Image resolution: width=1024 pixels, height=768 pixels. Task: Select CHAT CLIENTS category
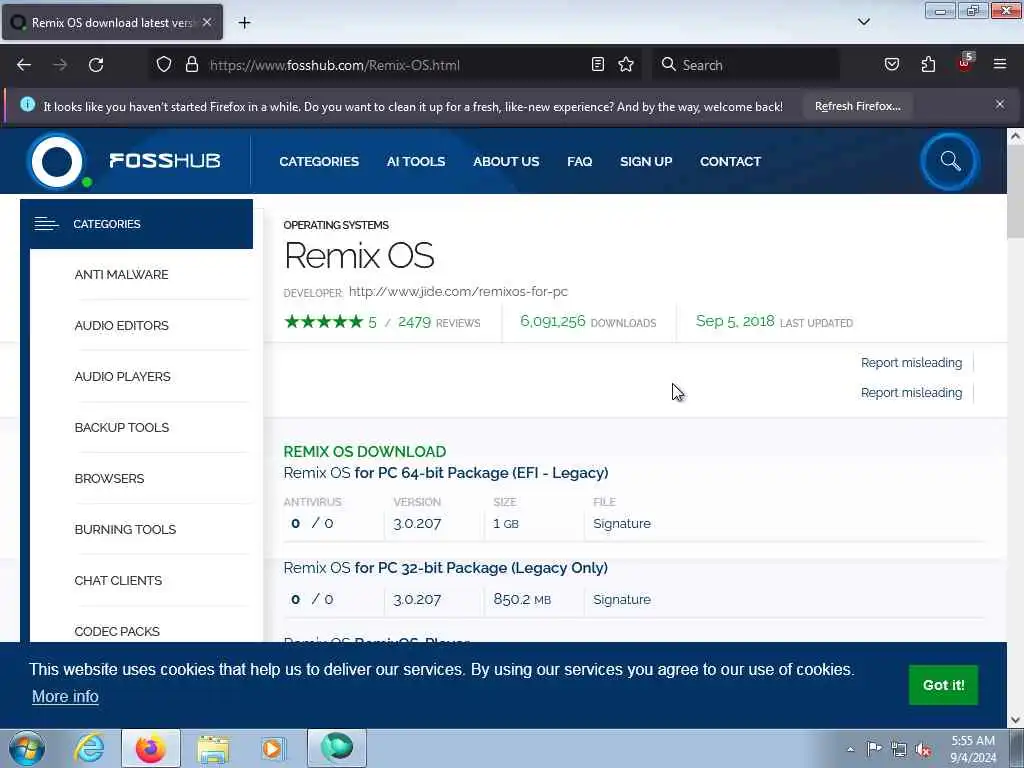tap(118, 580)
